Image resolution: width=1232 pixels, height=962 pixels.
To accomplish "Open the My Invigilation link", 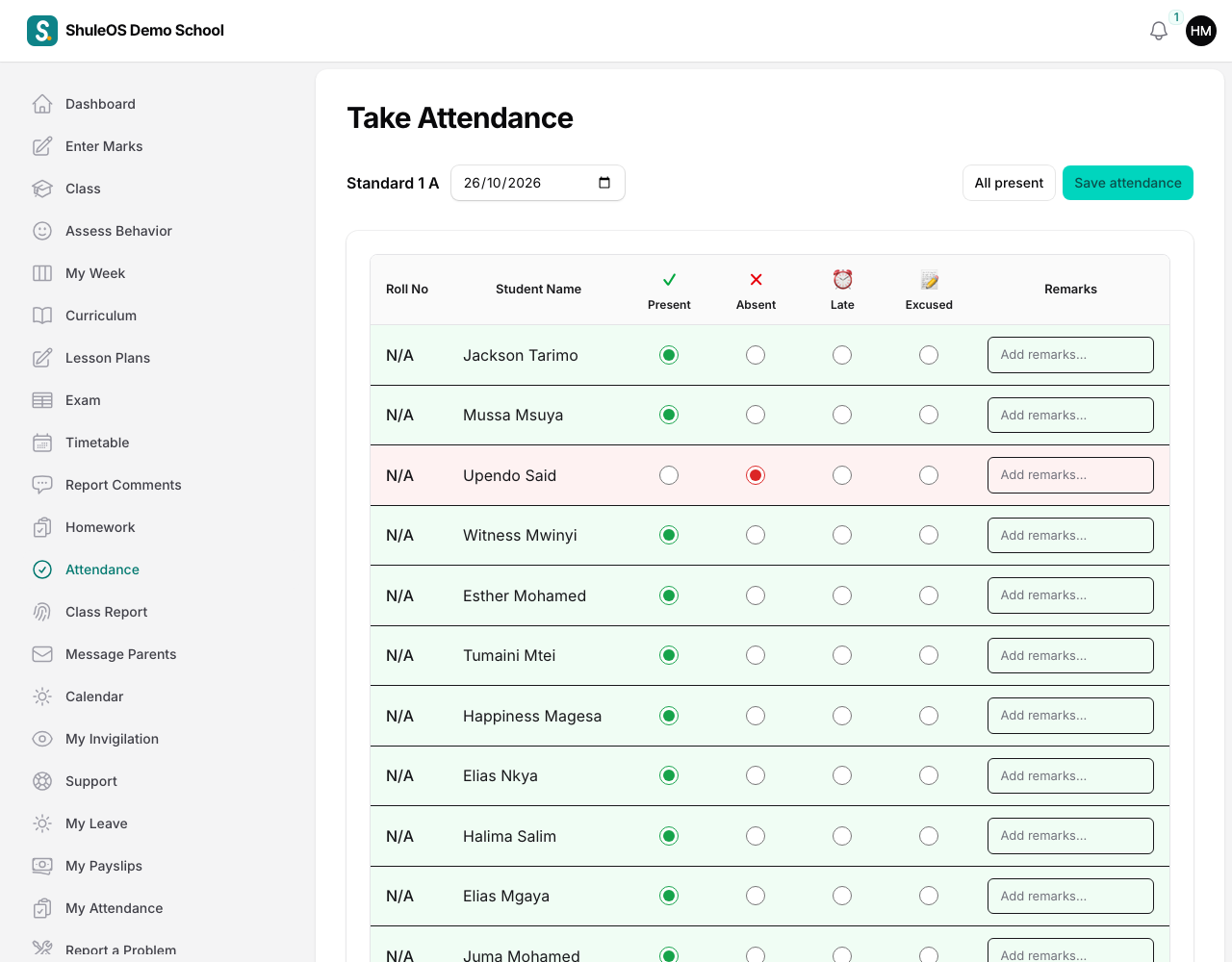I will click(x=112, y=739).
